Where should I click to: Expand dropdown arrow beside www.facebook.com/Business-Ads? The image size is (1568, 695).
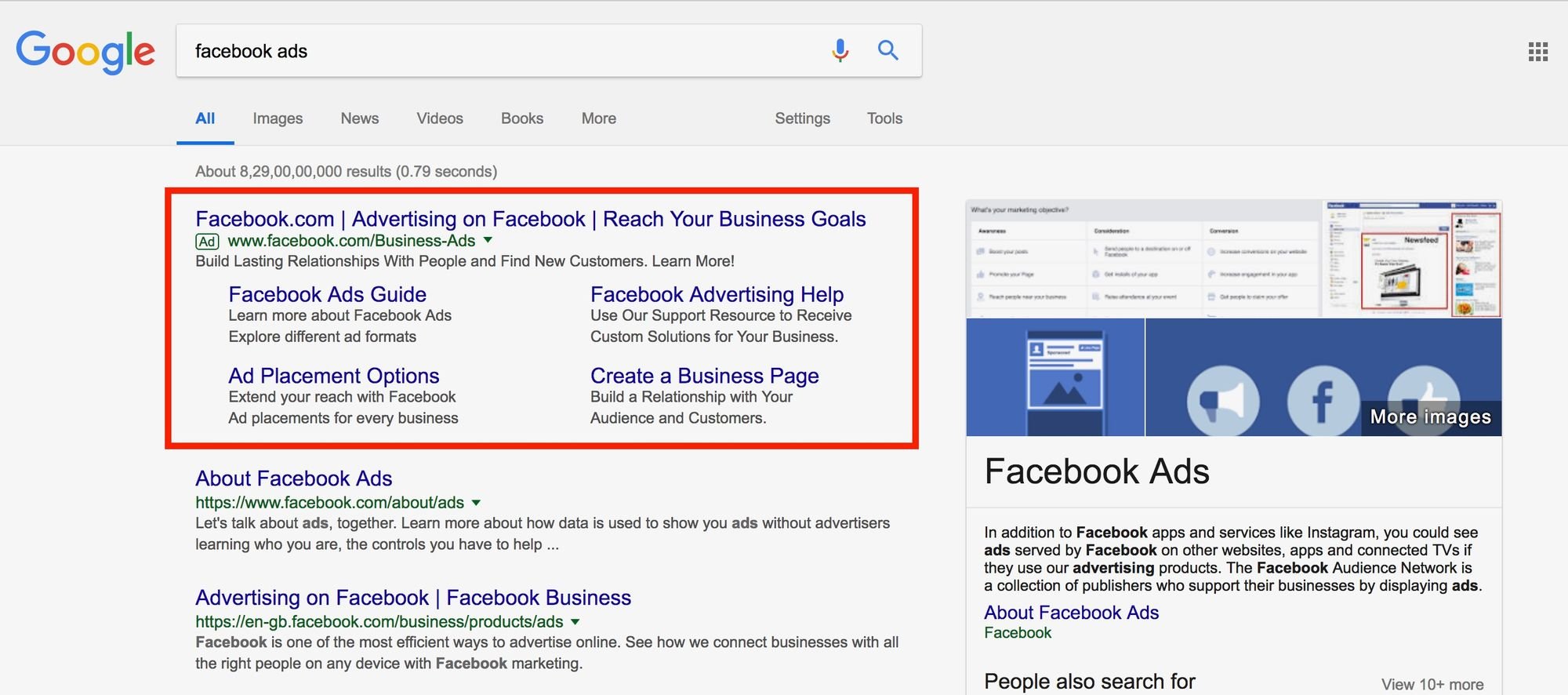(x=488, y=240)
